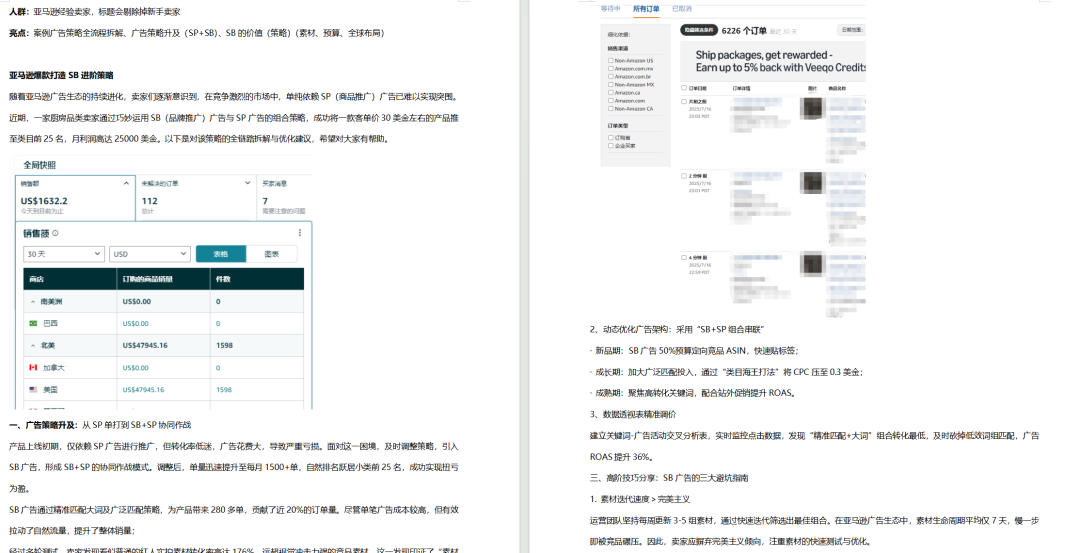Image resolution: width=1080 pixels, height=553 pixels.
Task: Click the 件数 column header
Action: pyautogui.click(x=223, y=280)
